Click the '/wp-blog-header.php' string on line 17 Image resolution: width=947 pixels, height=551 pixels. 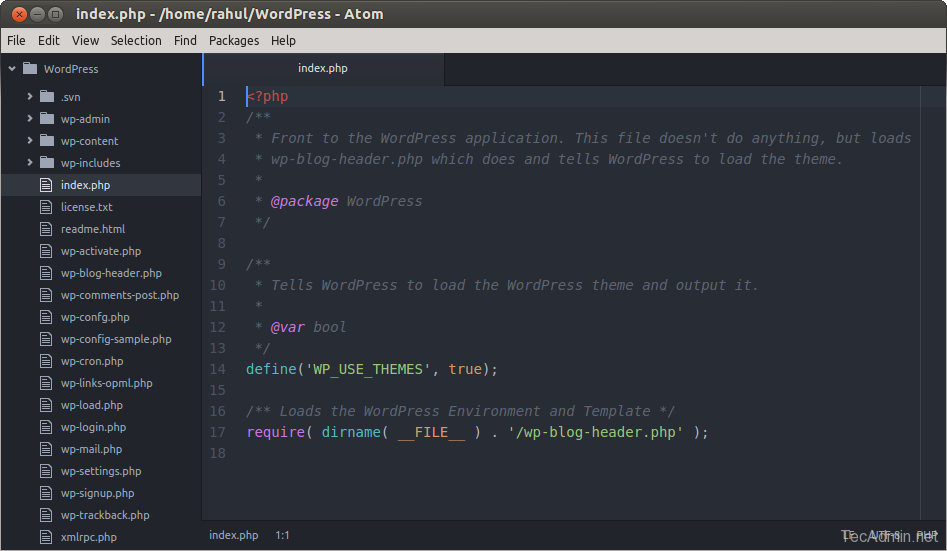pos(595,432)
